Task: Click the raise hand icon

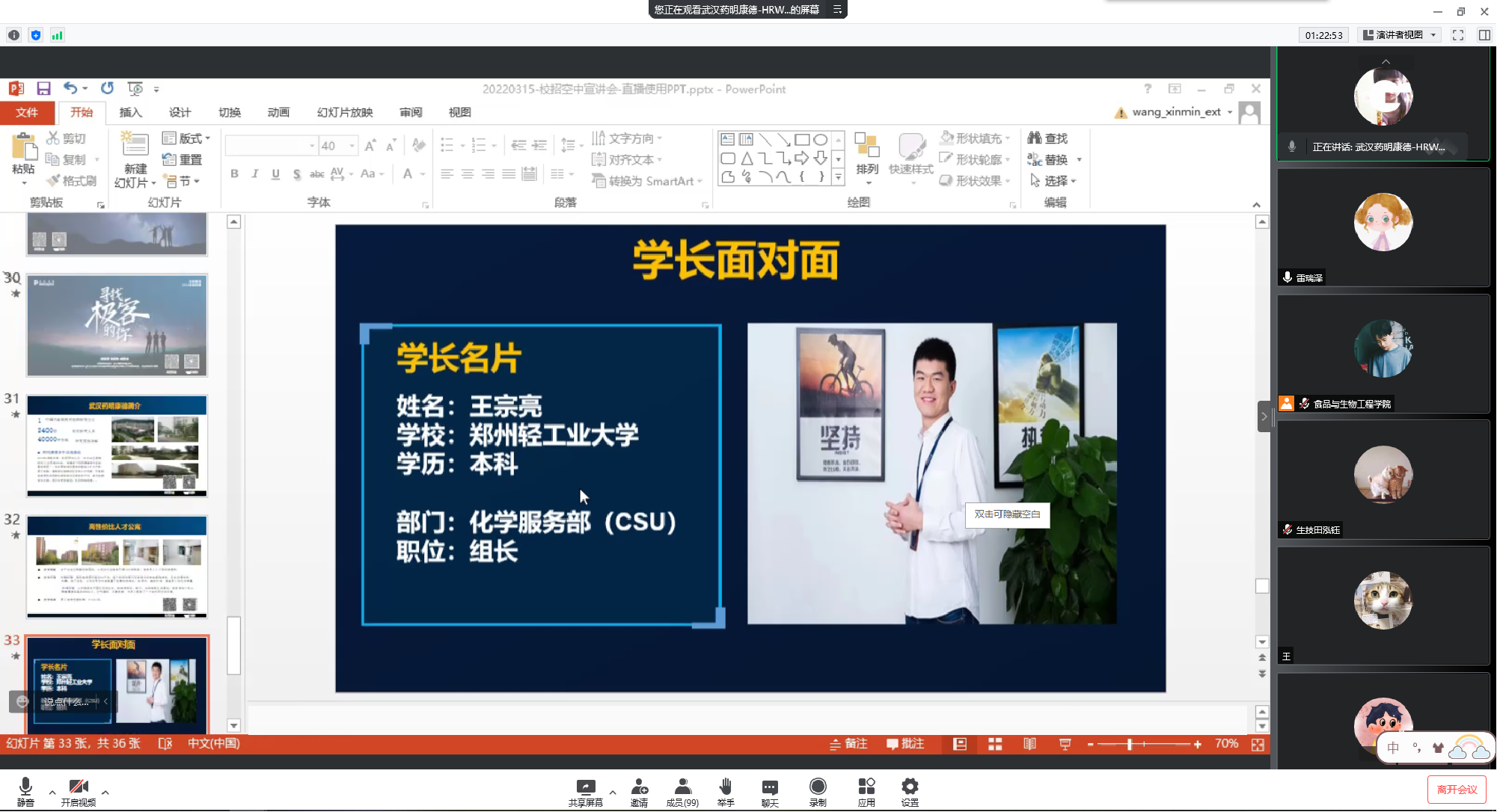Action: point(725,787)
